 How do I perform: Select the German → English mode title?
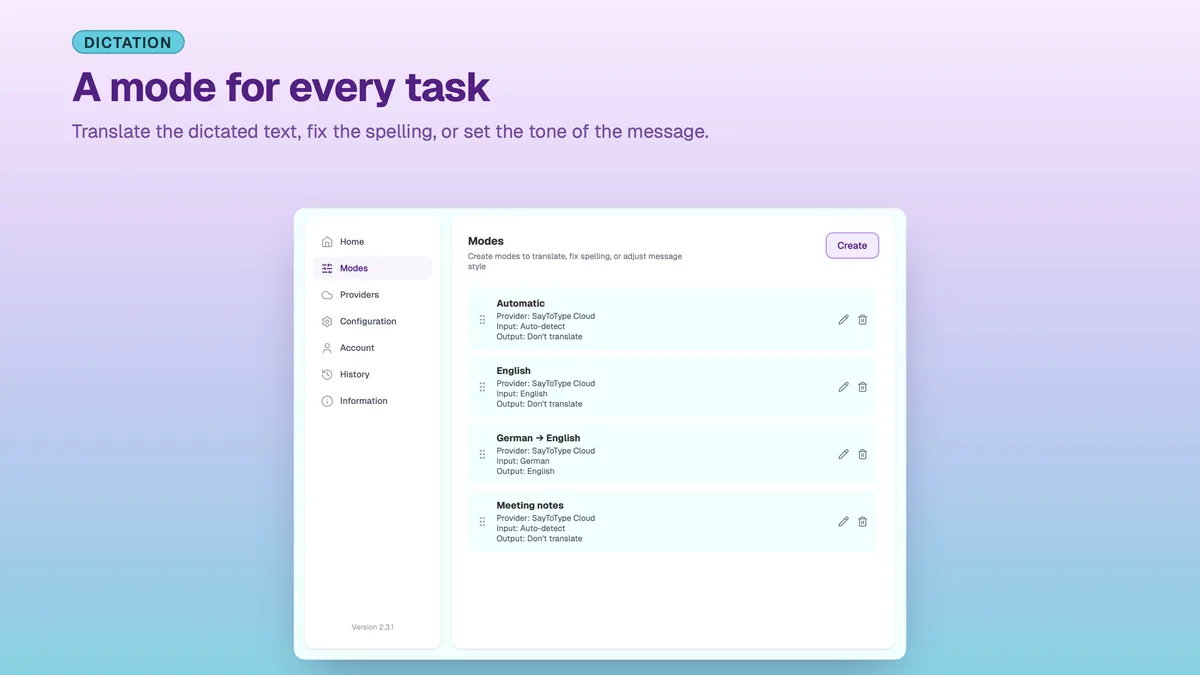[x=538, y=438]
